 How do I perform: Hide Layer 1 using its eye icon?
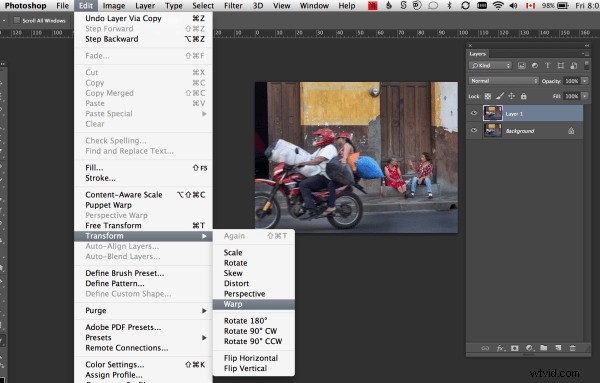click(x=474, y=113)
